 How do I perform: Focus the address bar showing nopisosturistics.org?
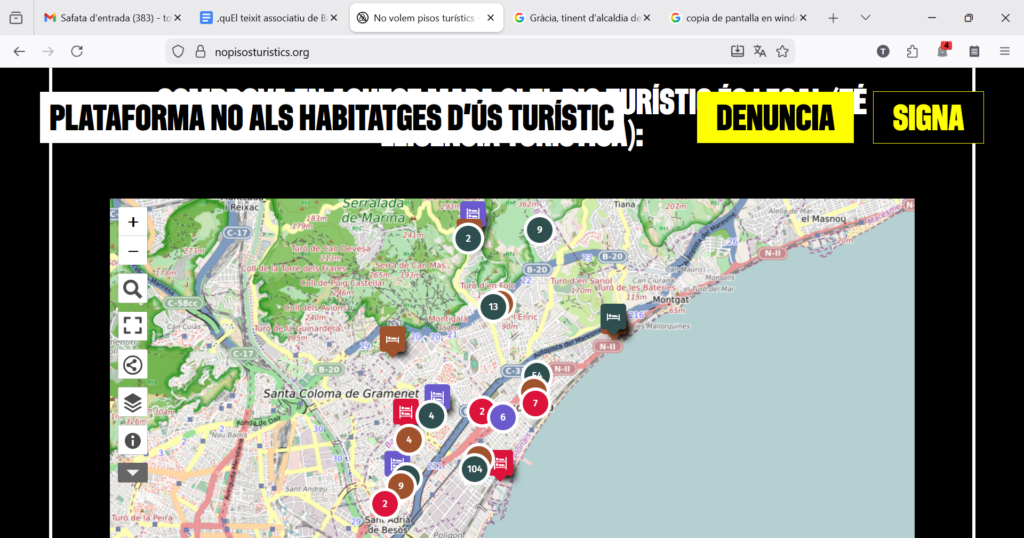click(450, 51)
